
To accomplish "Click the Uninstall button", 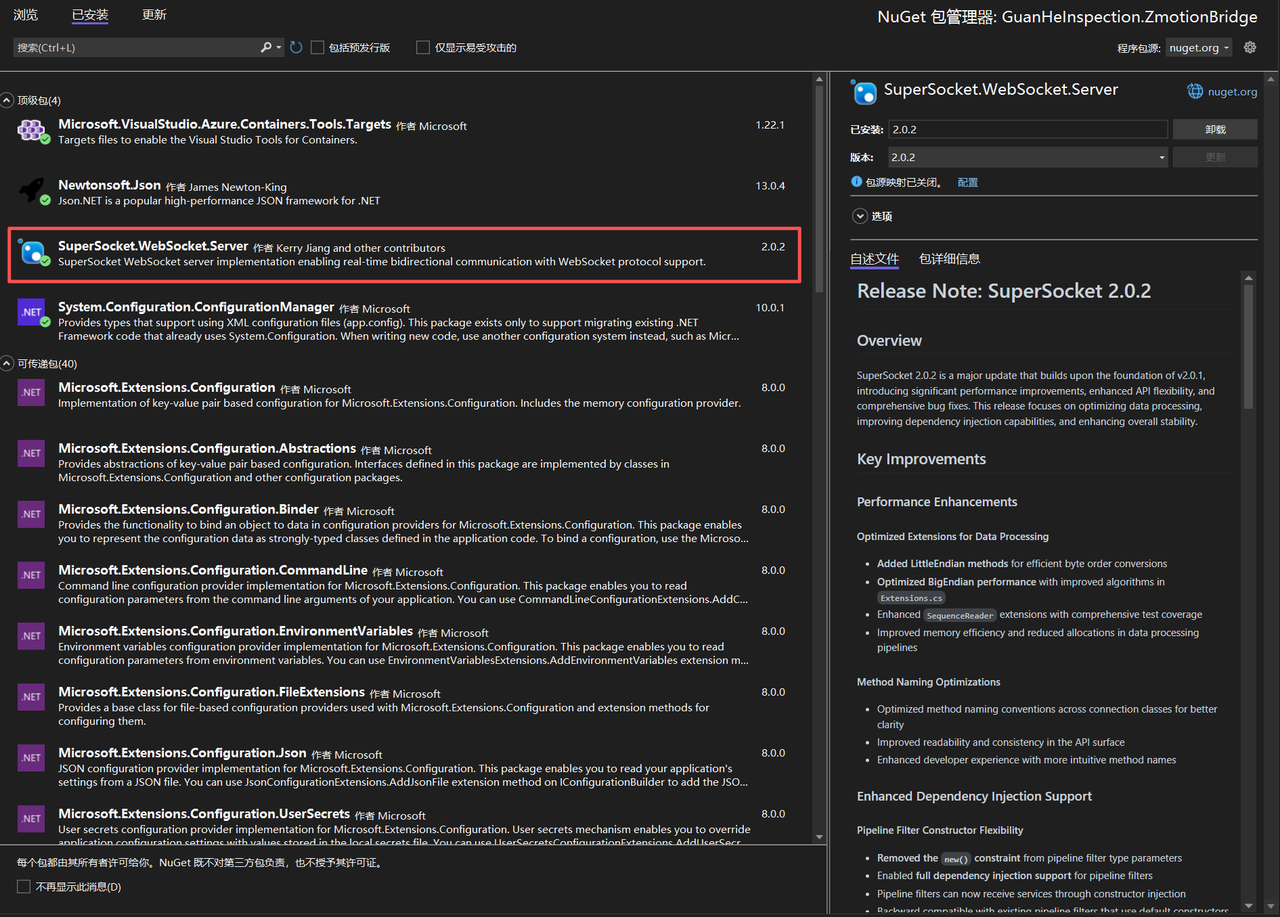I will [x=1215, y=129].
